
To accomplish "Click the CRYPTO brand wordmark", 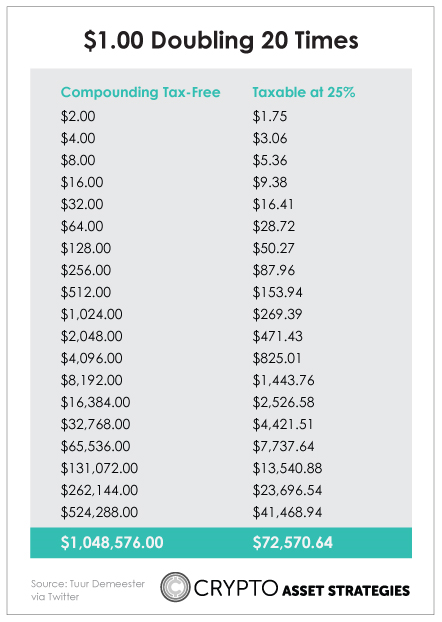I will coord(235,587).
